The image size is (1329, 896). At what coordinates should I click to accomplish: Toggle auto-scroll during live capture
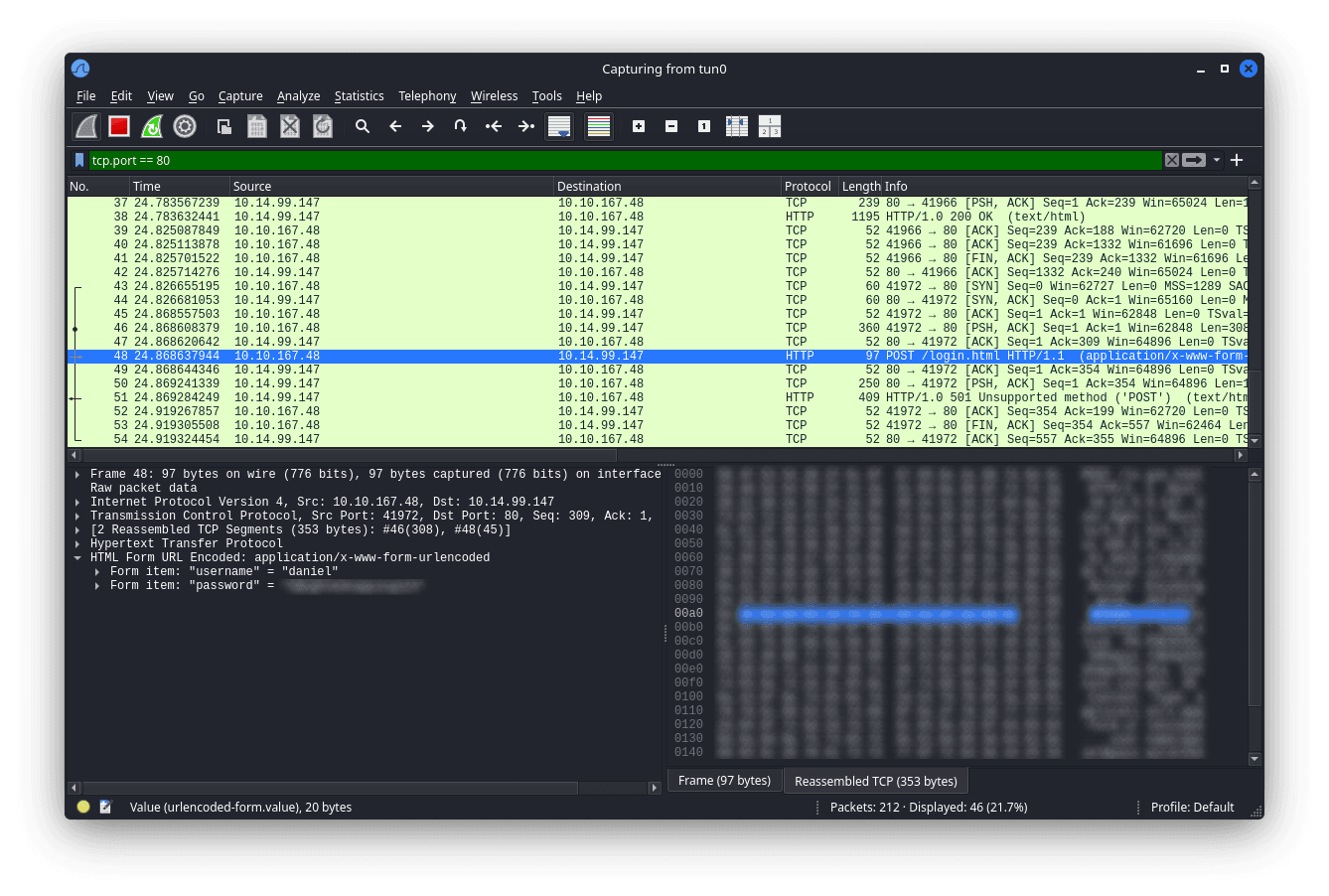(559, 126)
